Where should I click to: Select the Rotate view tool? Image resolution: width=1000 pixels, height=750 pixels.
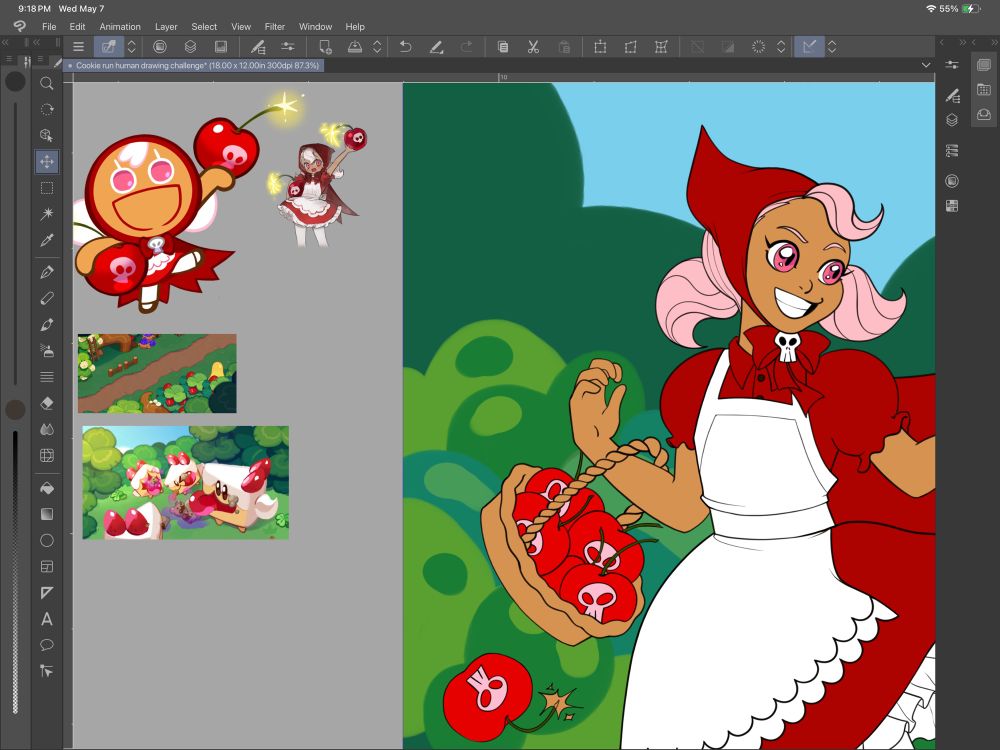[x=47, y=109]
